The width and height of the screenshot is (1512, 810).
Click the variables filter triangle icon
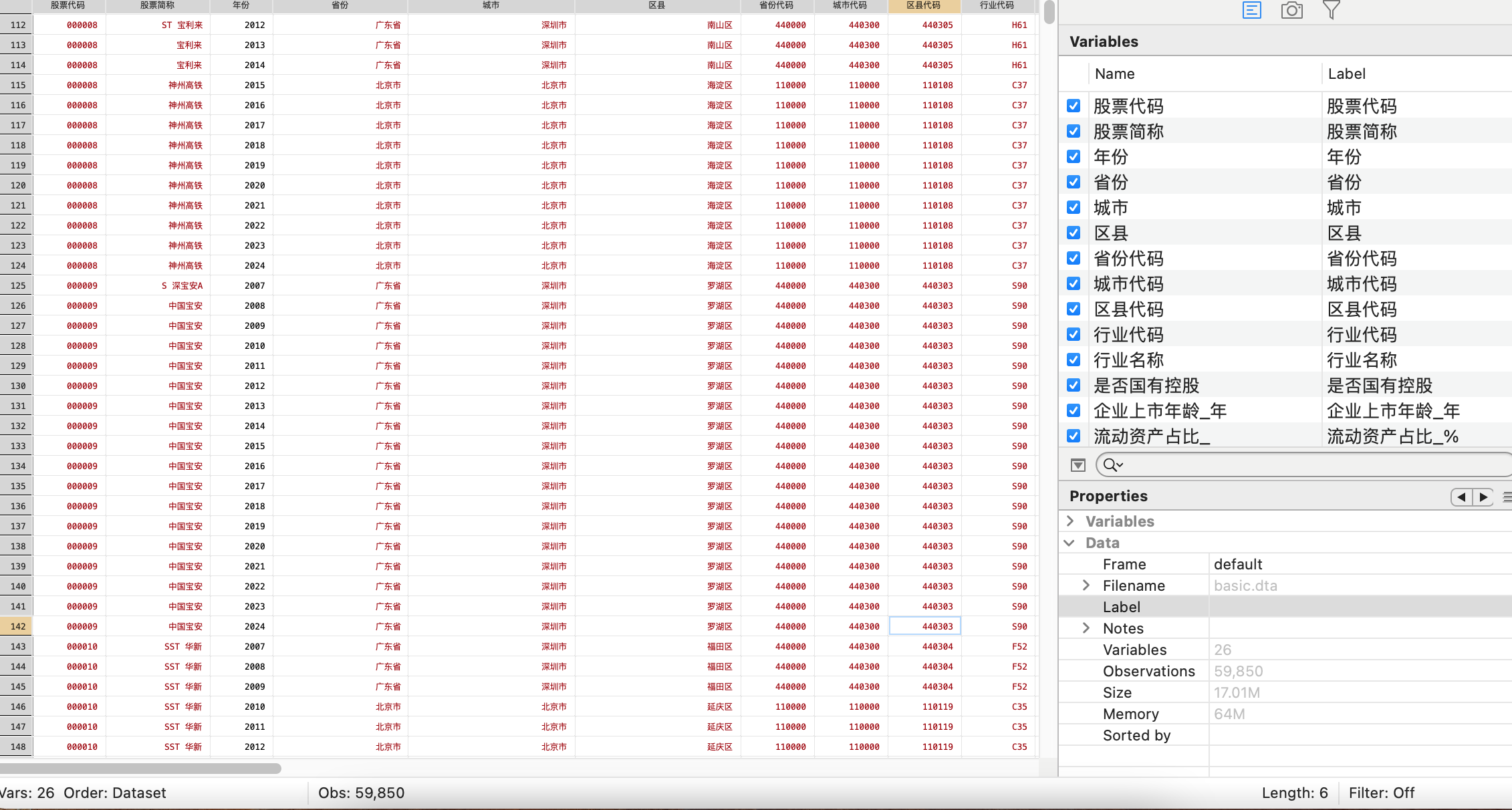pyautogui.click(x=1078, y=465)
